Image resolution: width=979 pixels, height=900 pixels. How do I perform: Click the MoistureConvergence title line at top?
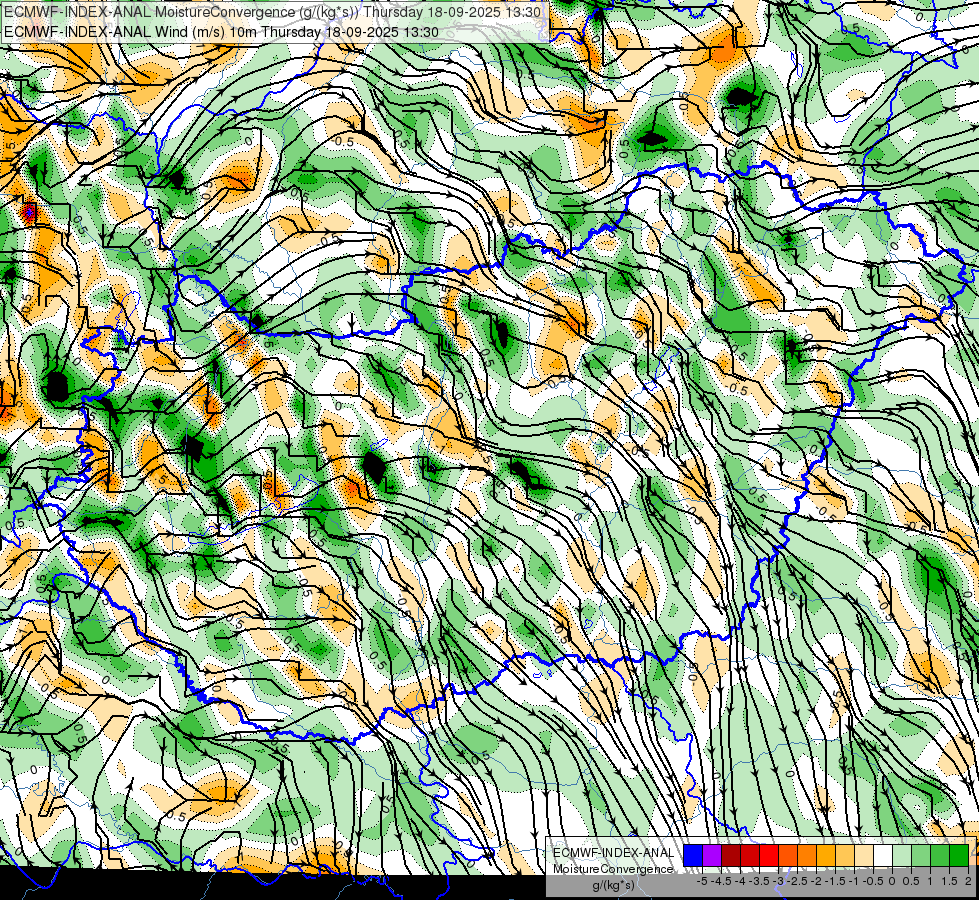pos(272,12)
